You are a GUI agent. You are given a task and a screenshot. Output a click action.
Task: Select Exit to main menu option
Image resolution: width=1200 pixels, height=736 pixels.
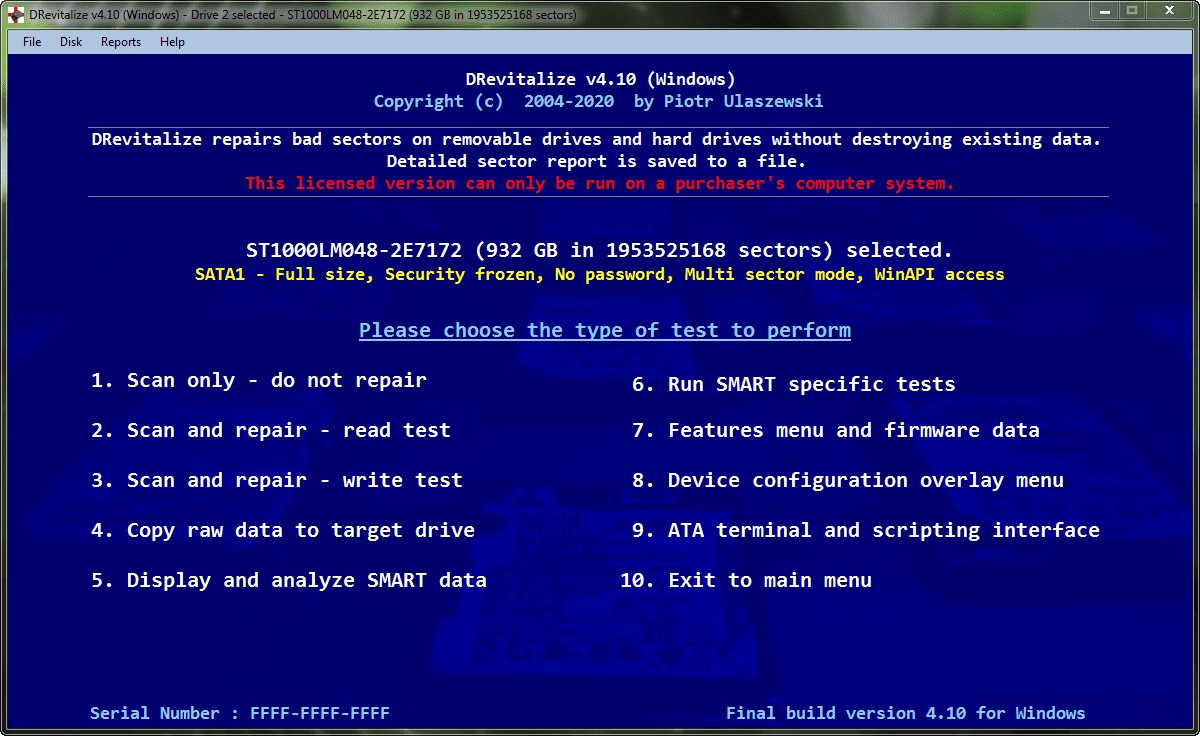746,581
